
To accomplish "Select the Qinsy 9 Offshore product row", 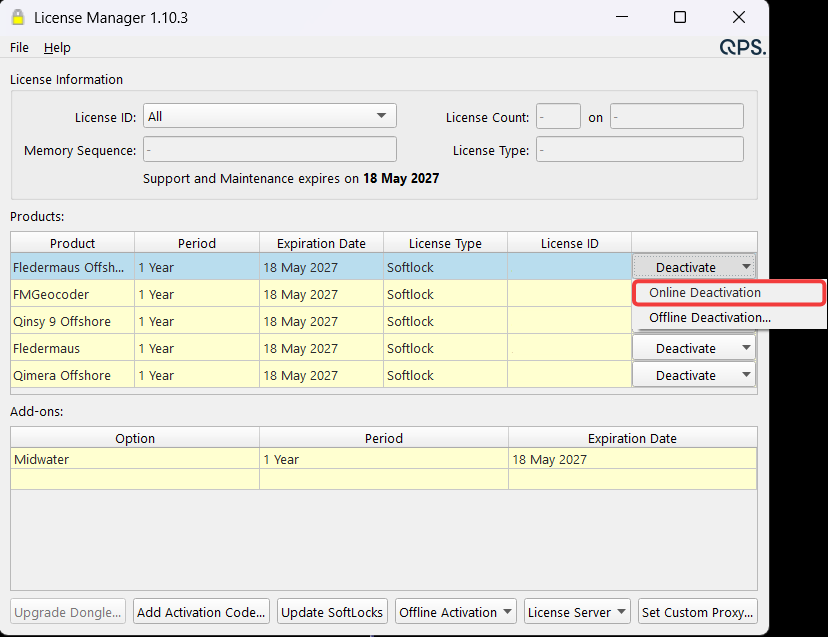I will pyautogui.click(x=321, y=321).
